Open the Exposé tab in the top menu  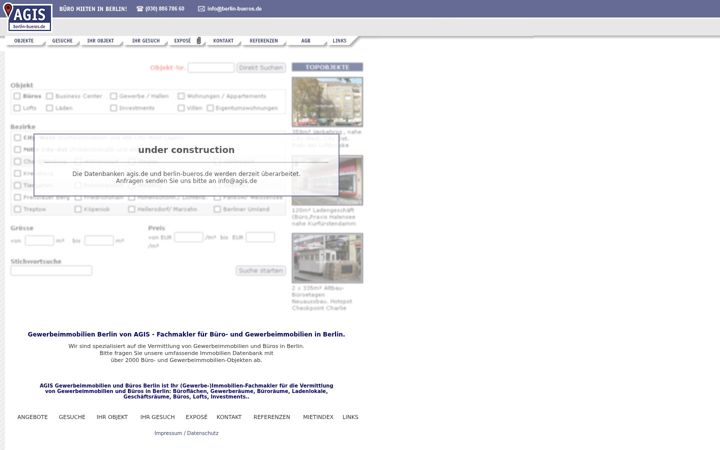[x=182, y=41]
